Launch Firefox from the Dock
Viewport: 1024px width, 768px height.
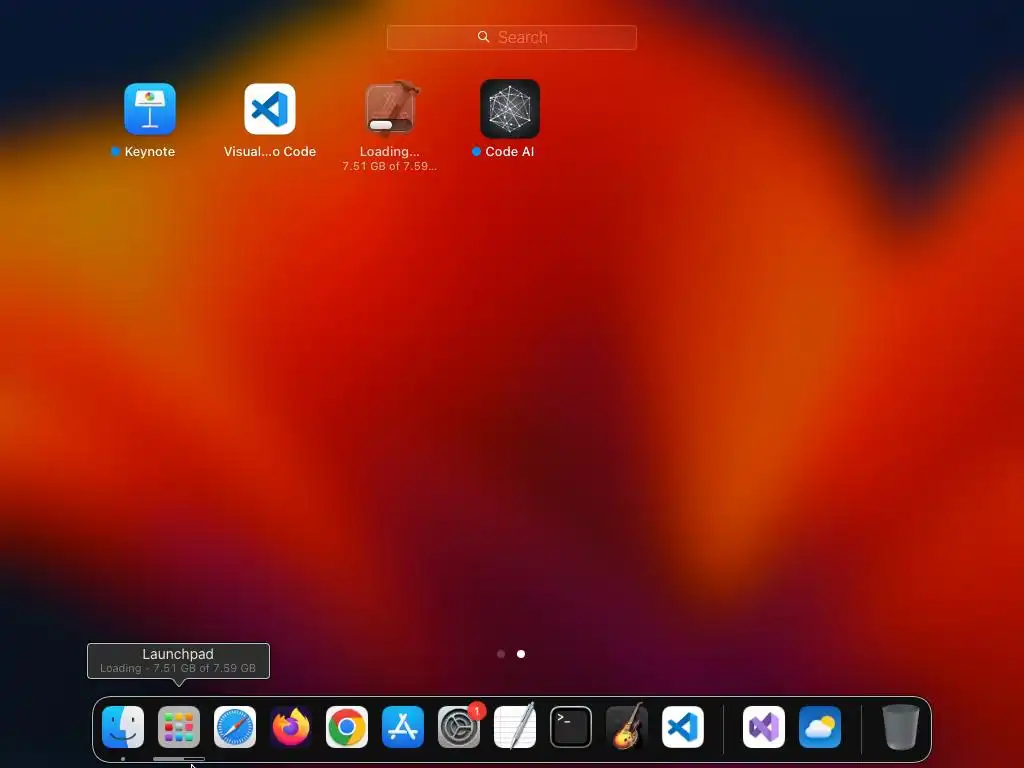point(291,727)
